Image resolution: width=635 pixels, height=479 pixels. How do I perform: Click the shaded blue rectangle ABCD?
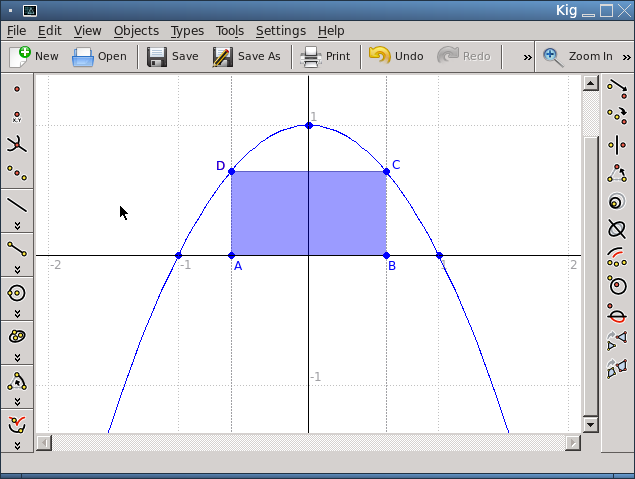pos(308,213)
